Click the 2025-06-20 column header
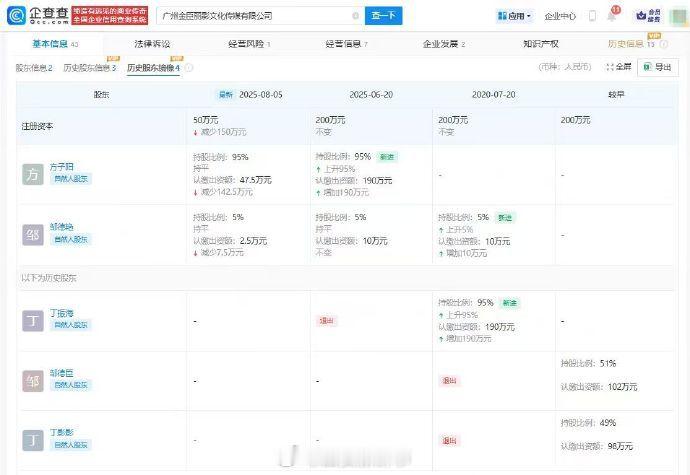 click(371, 95)
